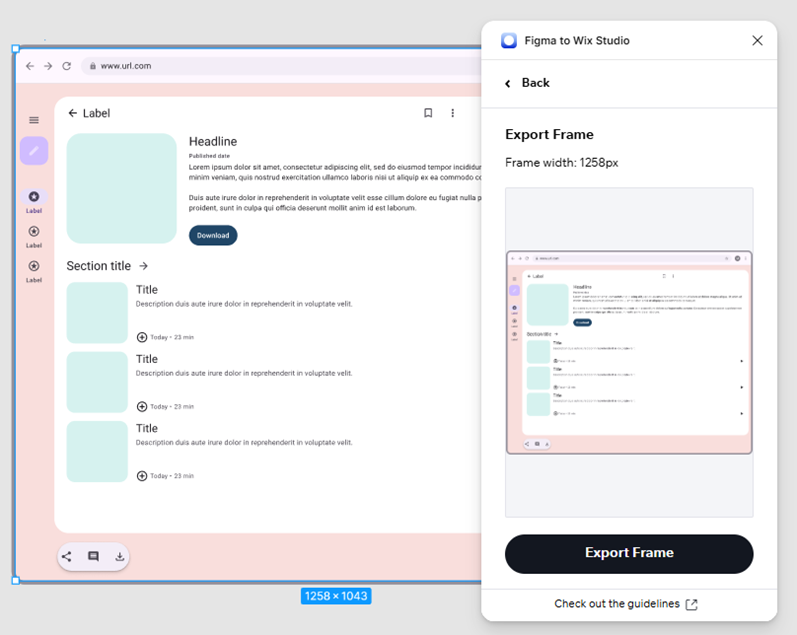Click the large teal headline image
This screenshot has width=797, height=635.
pos(121,188)
